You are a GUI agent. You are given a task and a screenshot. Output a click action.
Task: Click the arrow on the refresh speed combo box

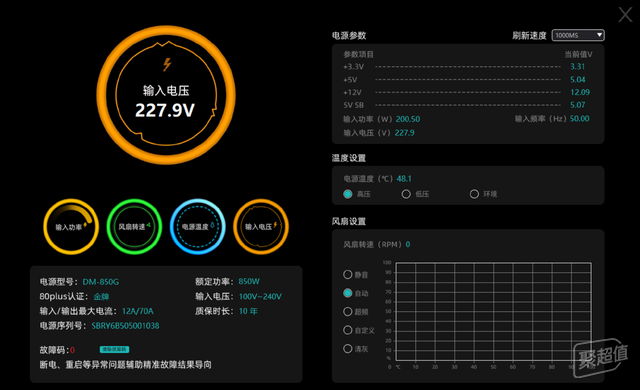click(x=599, y=35)
